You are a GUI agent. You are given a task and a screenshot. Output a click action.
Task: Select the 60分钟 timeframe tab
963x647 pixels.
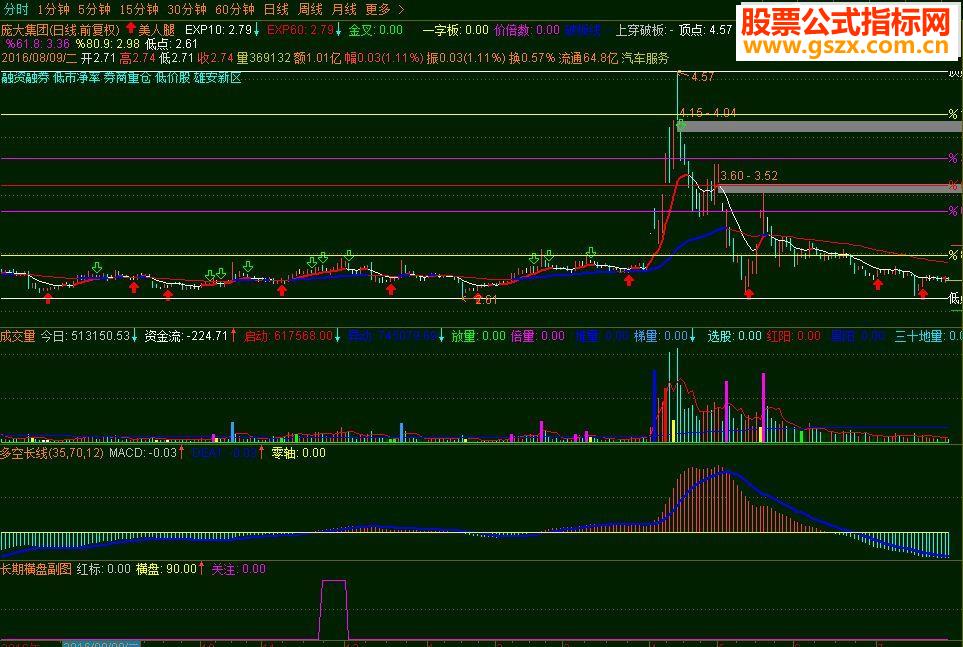pyautogui.click(x=235, y=9)
